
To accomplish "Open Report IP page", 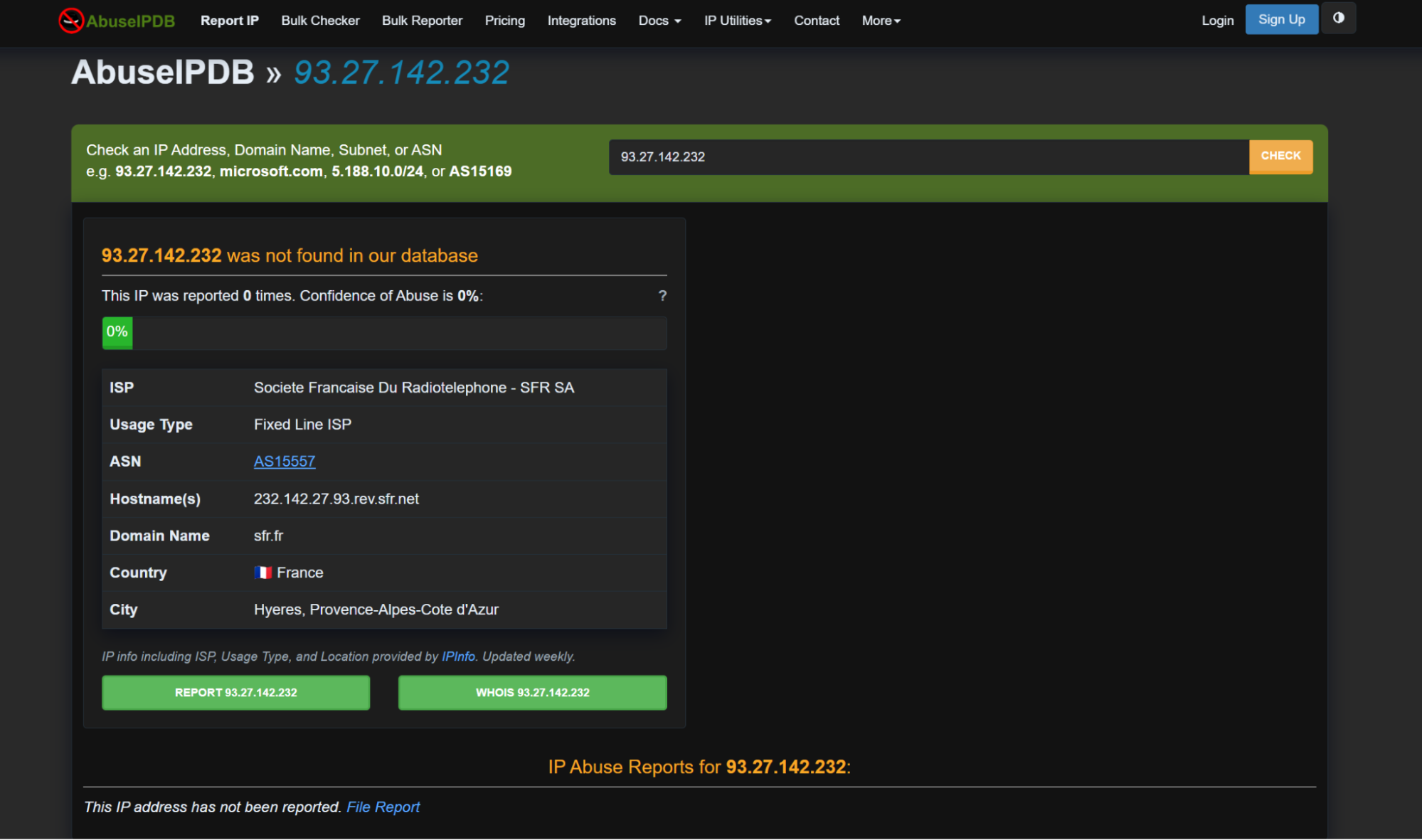I will (230, 21).
